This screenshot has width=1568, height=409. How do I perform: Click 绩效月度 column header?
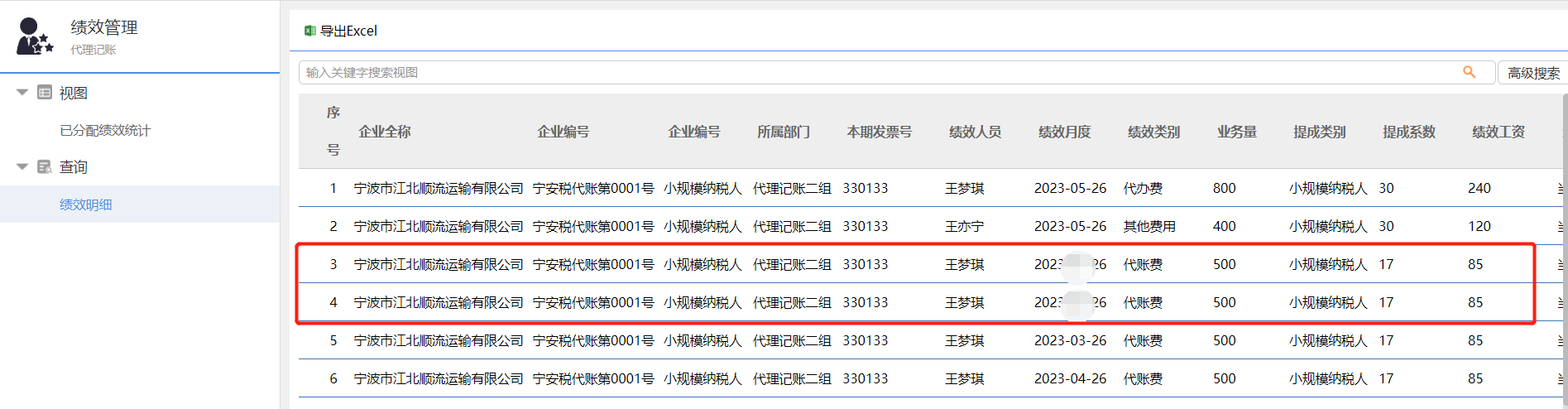(x=1065, y=132)
